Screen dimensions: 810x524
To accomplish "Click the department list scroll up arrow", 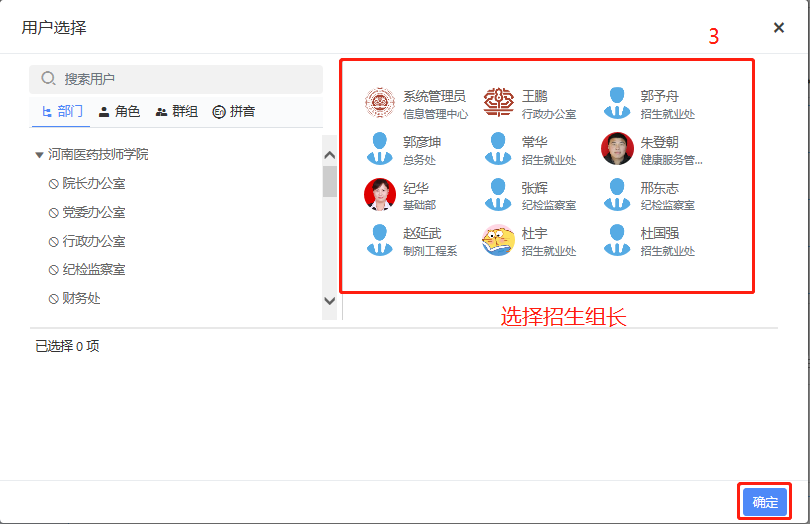I will (x=330, y=155).
